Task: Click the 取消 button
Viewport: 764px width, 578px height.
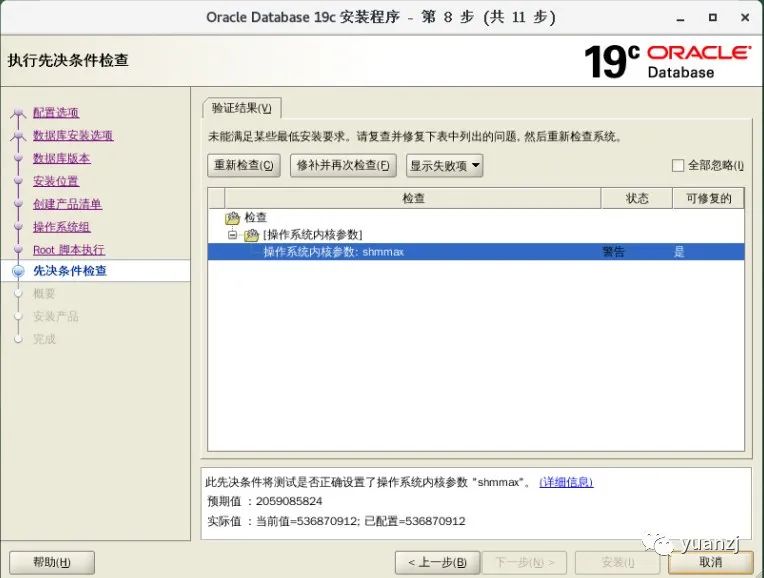Action: (710, 562)
